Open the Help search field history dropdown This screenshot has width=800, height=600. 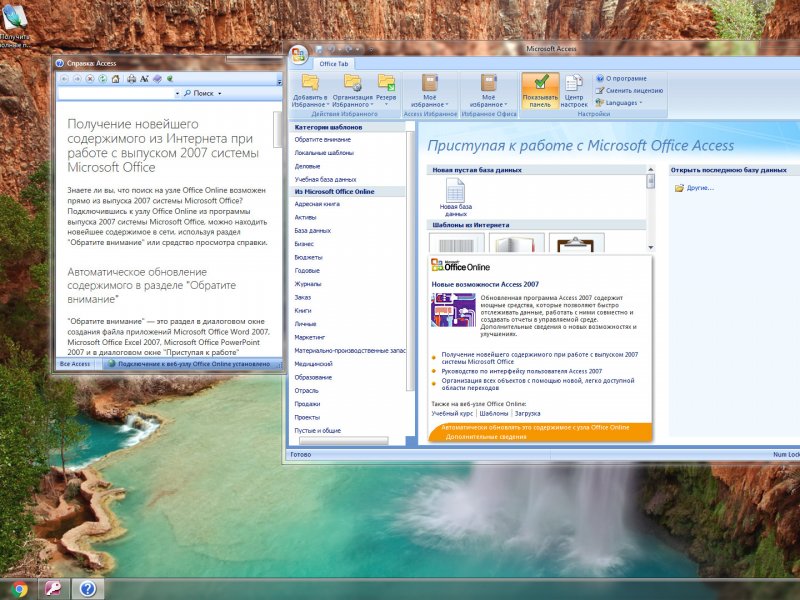coord(178,93)
